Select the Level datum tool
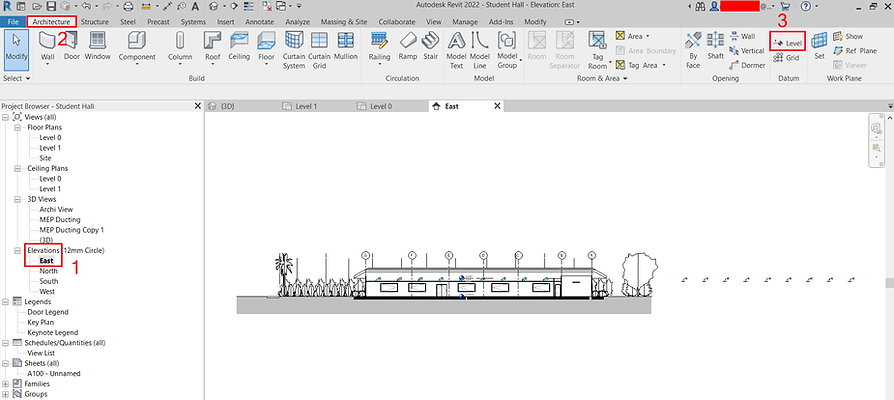Image resolution: width=894 pixels, height=400 pixels. pyautogui.click(x=787, y=43)
